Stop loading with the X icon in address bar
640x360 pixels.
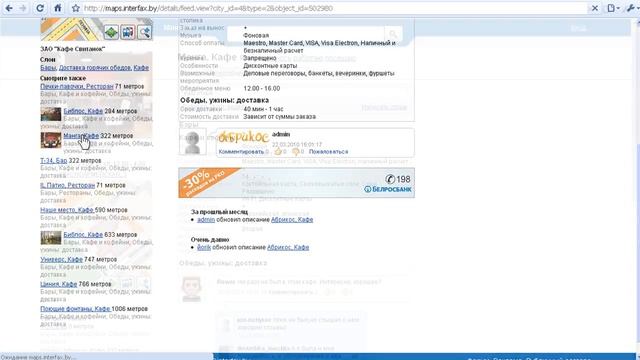(x=595, y=8)
